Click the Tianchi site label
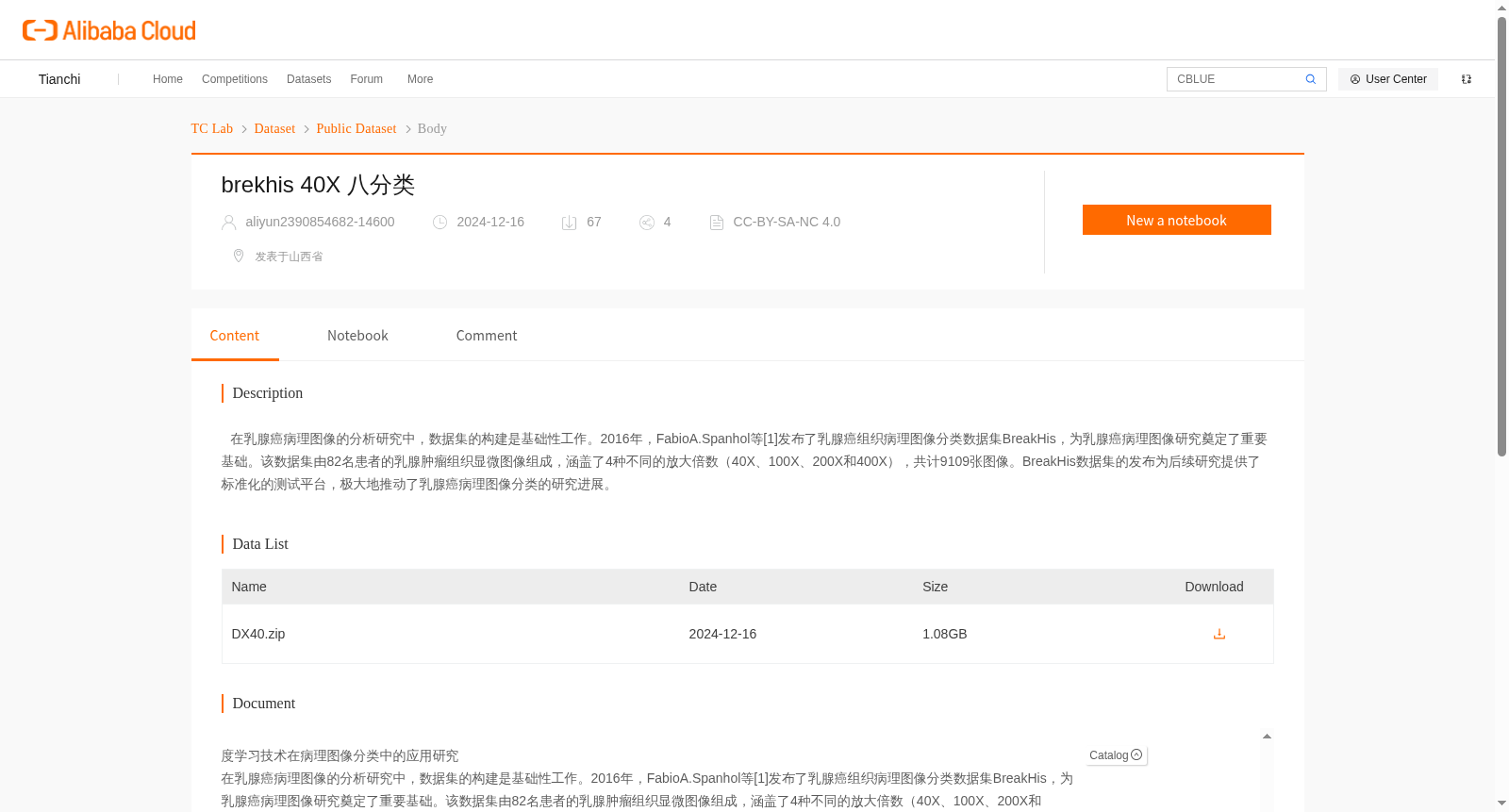The width and height of the screenshot is (1509, 812). [x=59, y=79]
